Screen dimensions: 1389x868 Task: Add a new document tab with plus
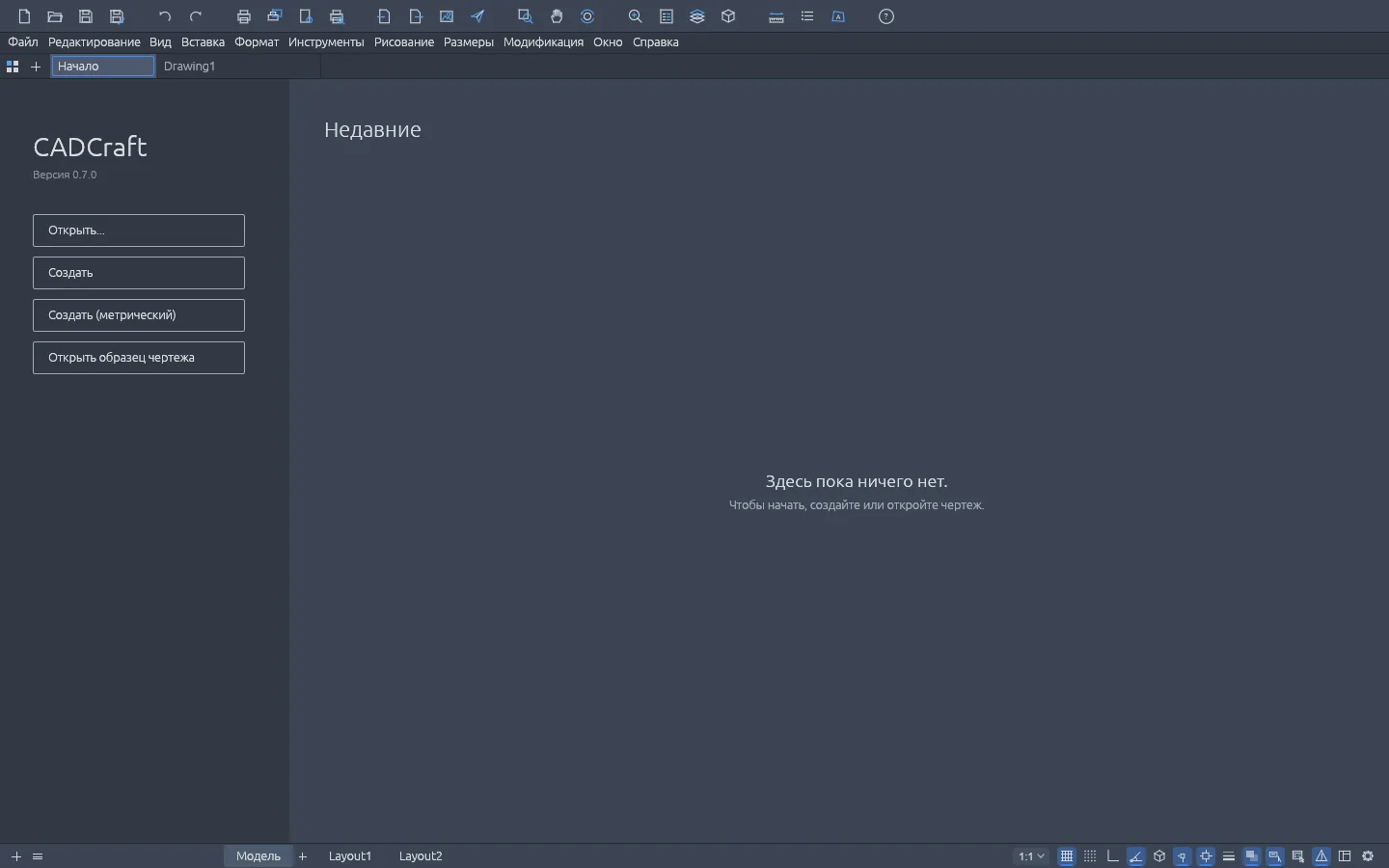(36, 67)
